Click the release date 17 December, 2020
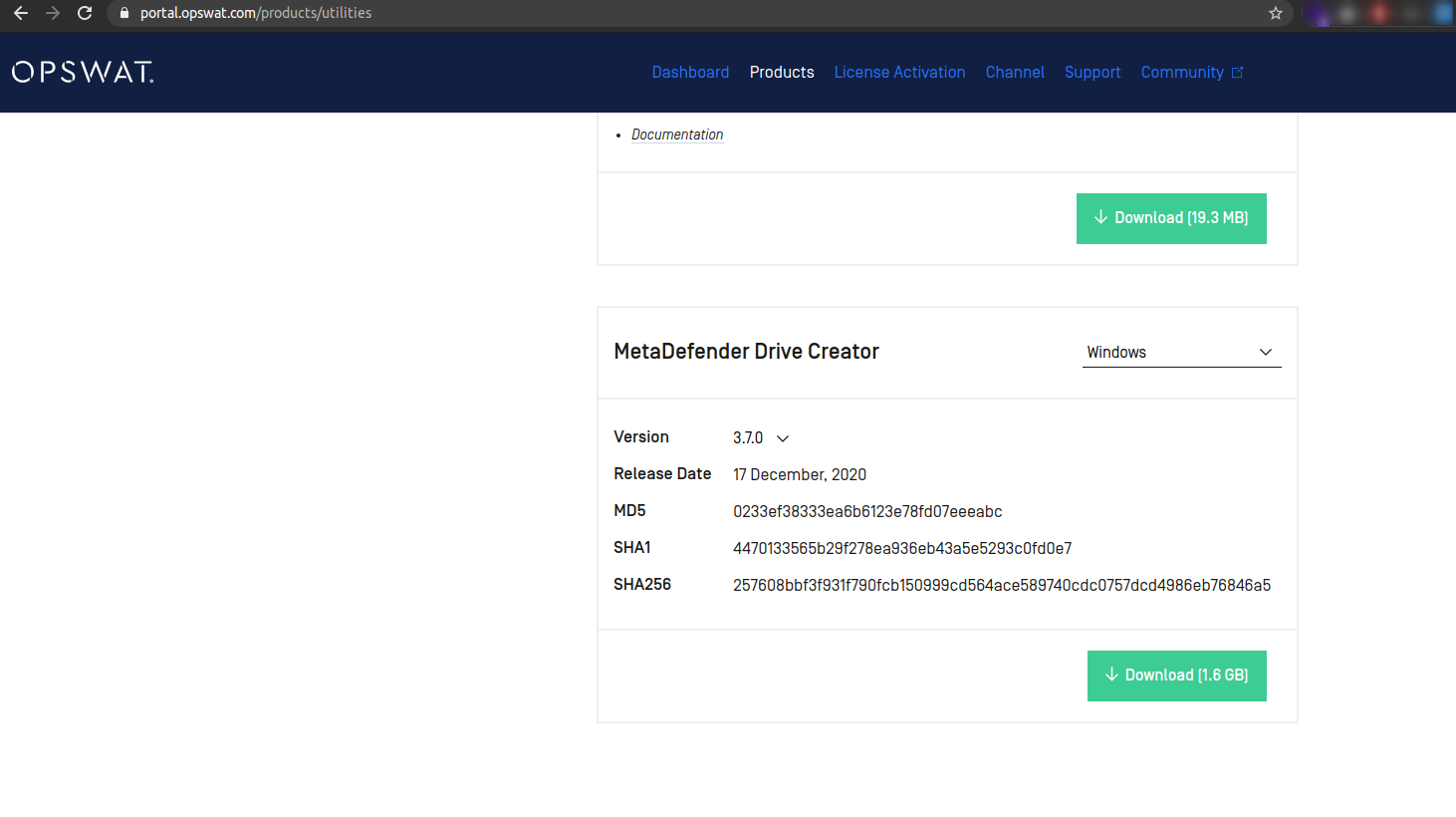Screen dimensions: 1456x817 pyautogui.click(x=800, y=474)
